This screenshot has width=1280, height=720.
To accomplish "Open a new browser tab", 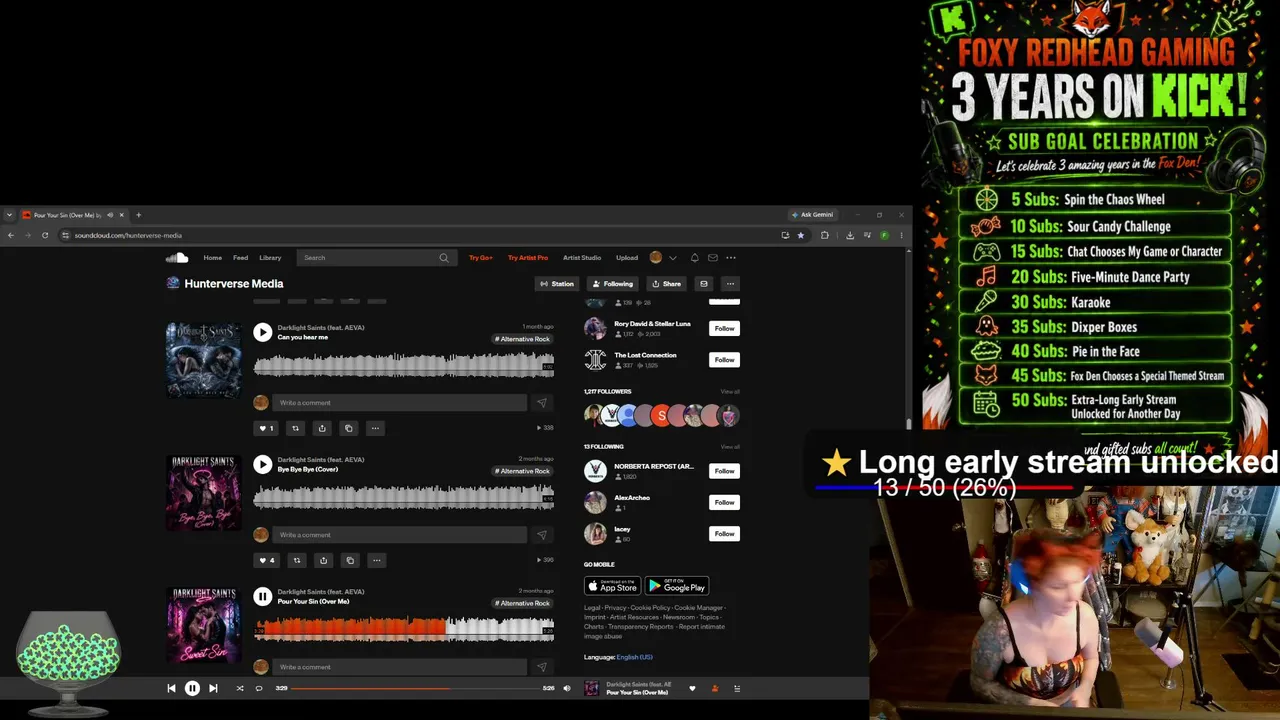I will click(139, 215).
